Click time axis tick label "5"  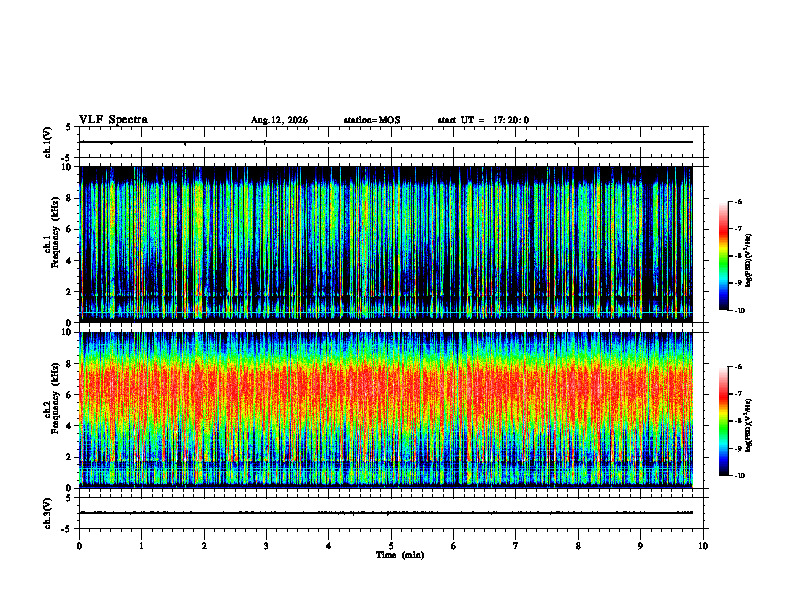coord(391,546)
